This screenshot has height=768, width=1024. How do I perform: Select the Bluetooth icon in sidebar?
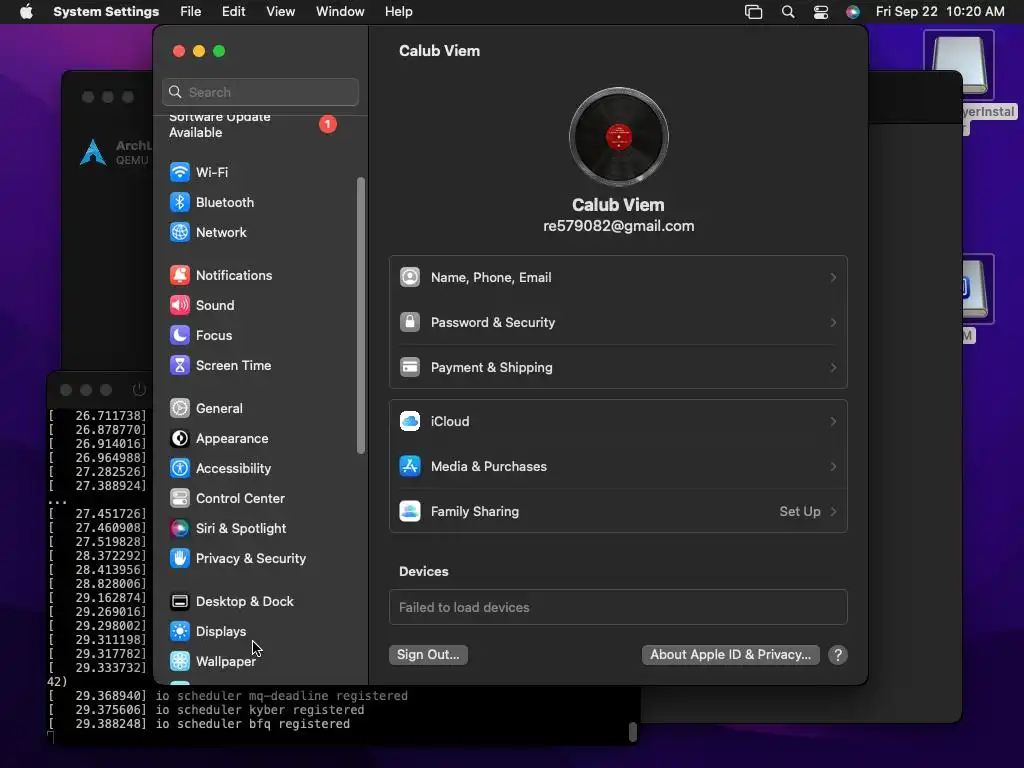click(x=180, y=202)
